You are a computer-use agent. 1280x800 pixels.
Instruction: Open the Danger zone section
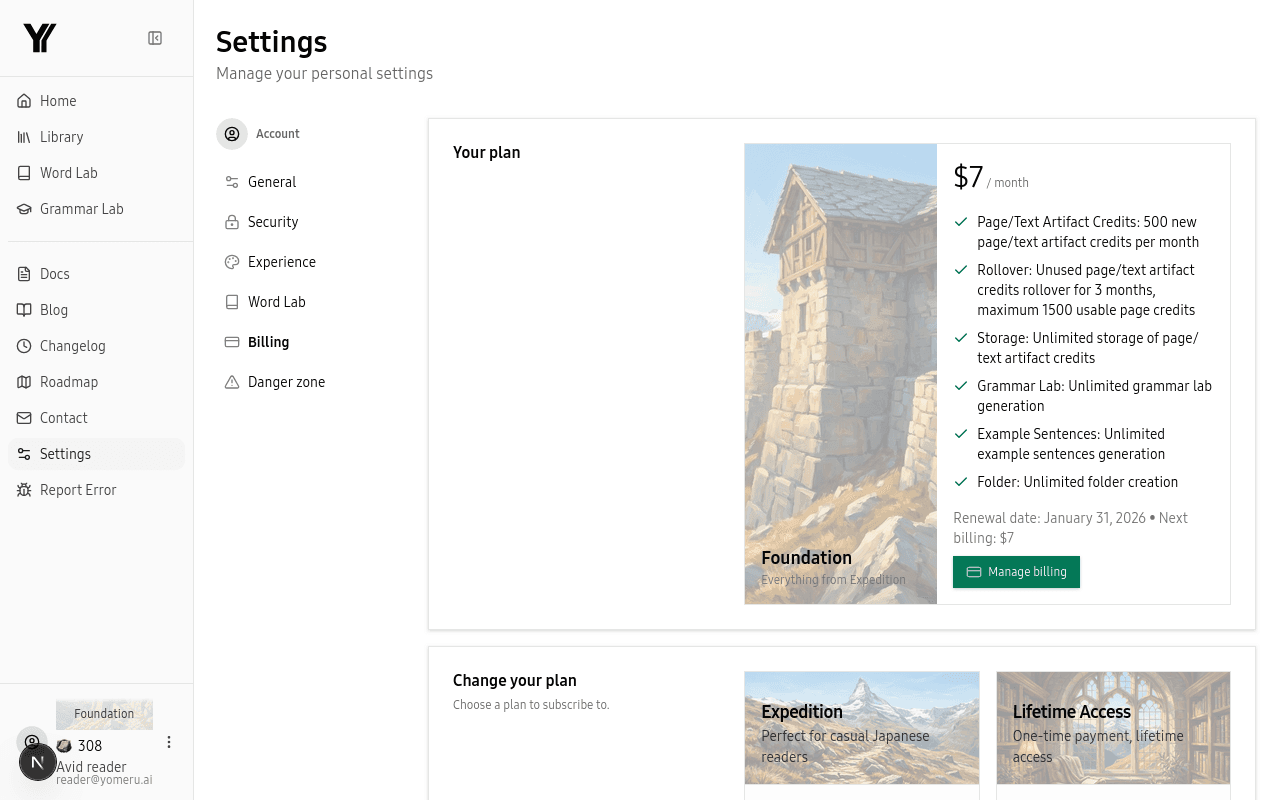point(286,382)
